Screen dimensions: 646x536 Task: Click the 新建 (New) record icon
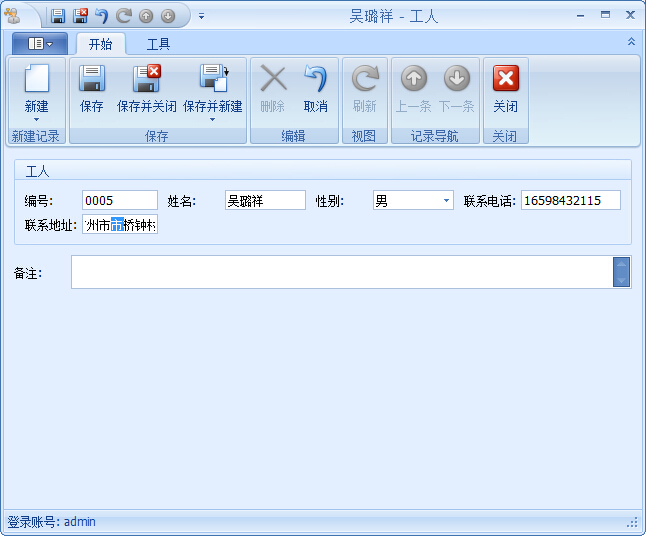[x=36, y=80]
